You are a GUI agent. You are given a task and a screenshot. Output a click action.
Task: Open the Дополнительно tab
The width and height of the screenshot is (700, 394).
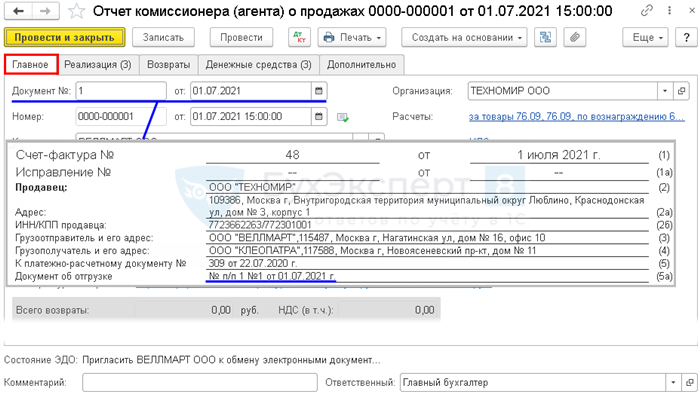point(362,65)
